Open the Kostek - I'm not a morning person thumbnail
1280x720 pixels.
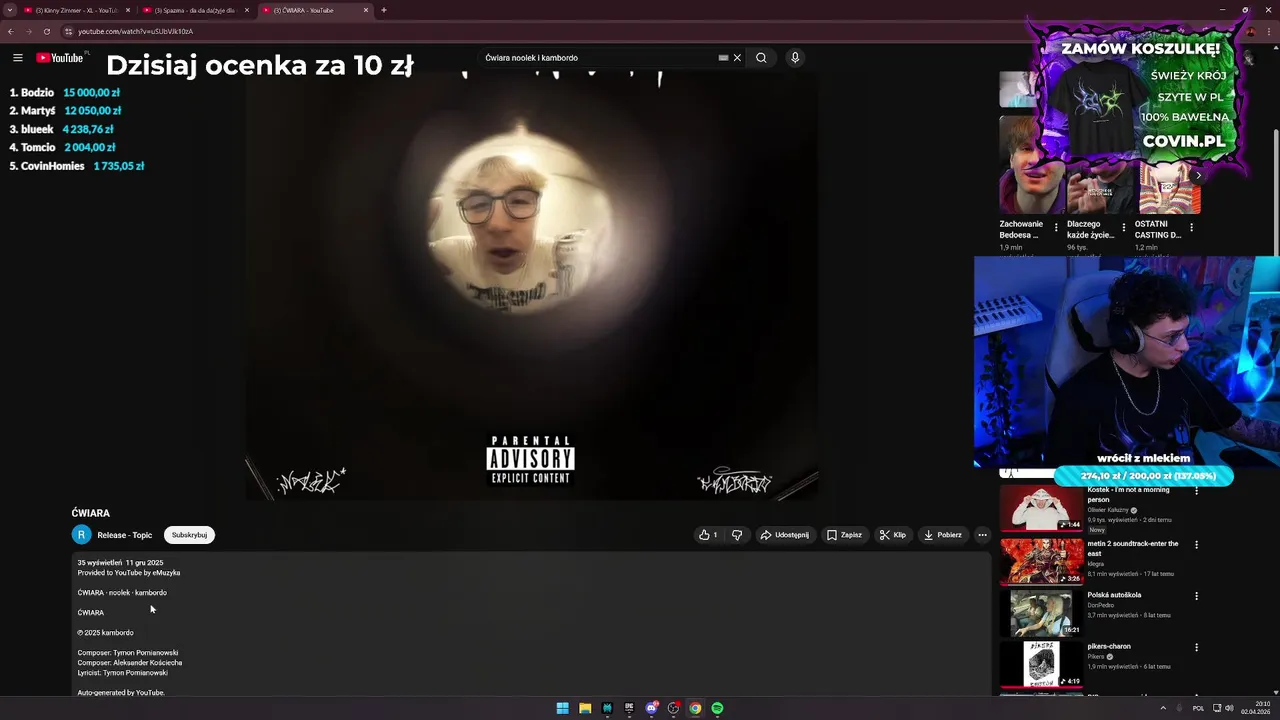pos(1041,507)
